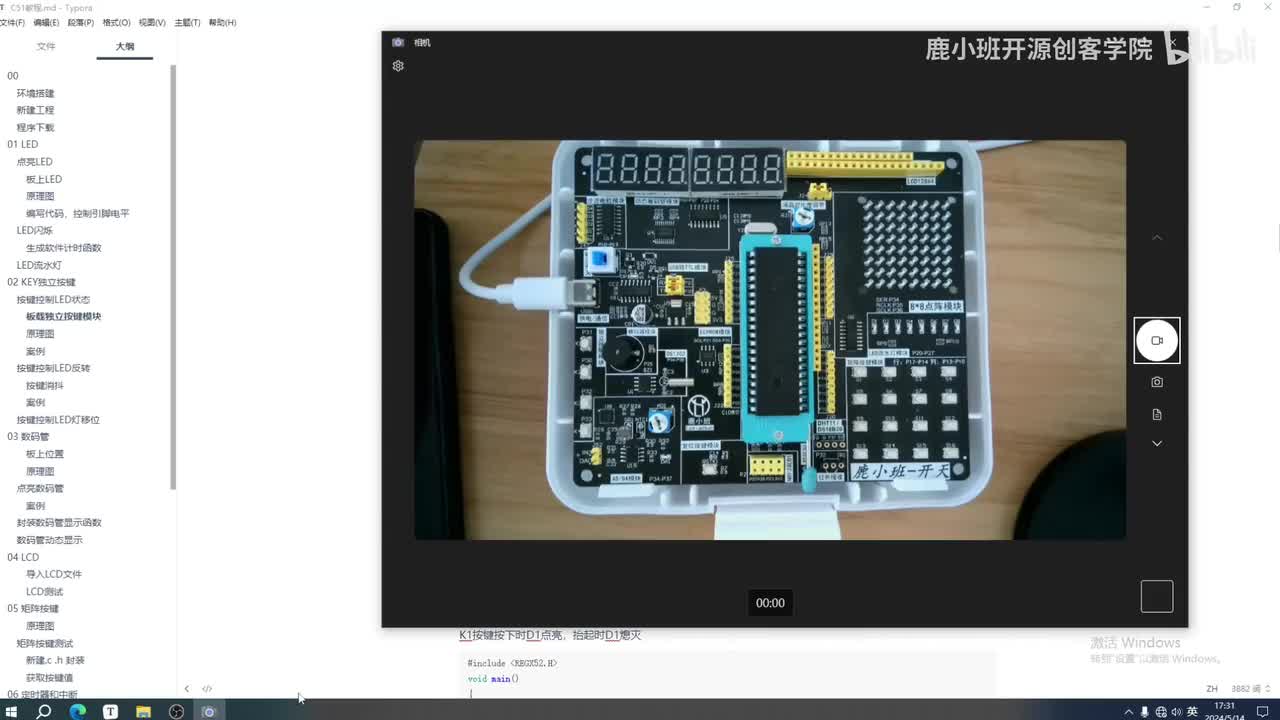Open Windows Start menu
The height and width of the screenshot is (720, 1280).
click(x=11, y=711)
